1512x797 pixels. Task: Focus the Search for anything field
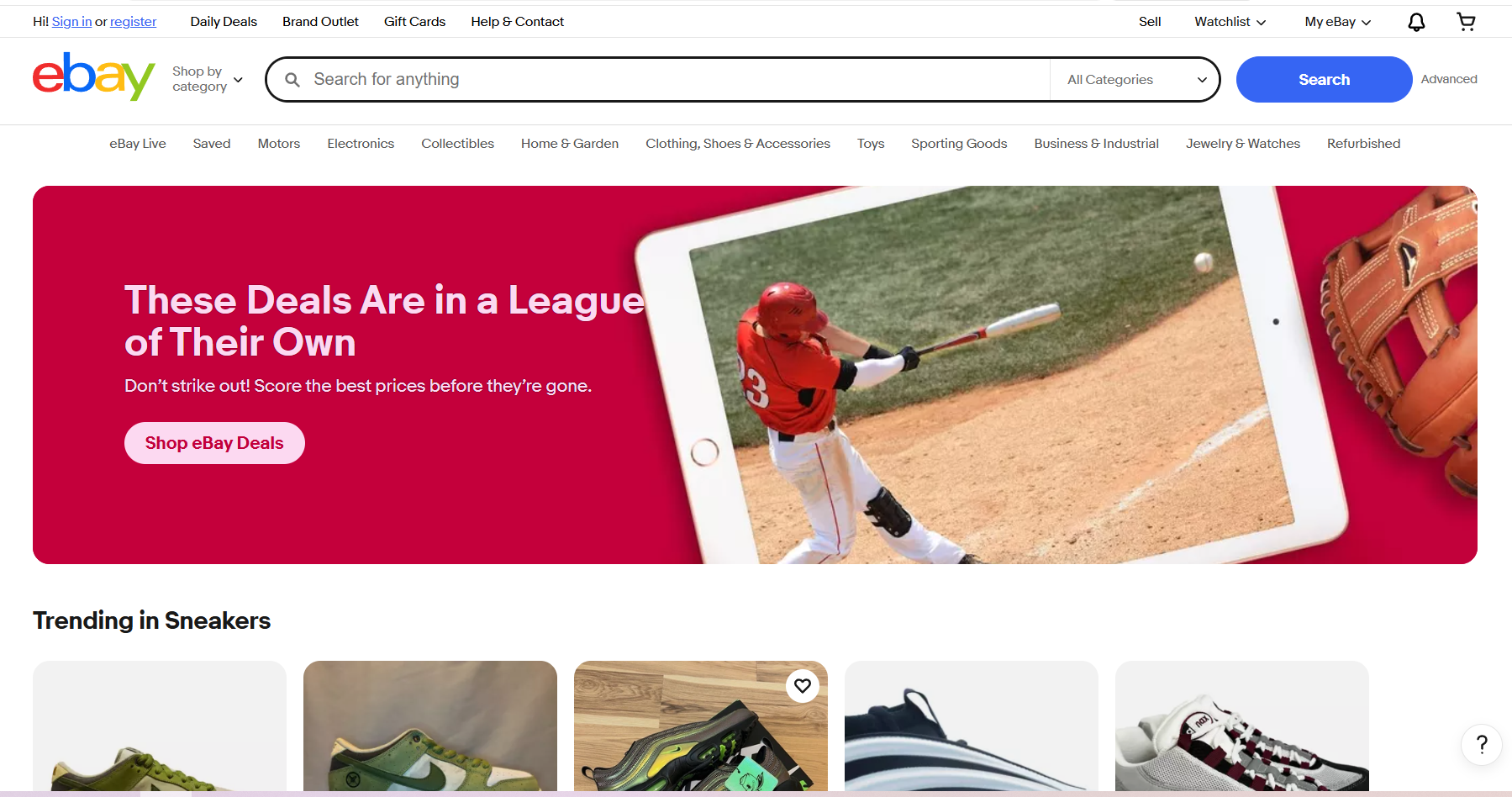(x=677, y=80)
